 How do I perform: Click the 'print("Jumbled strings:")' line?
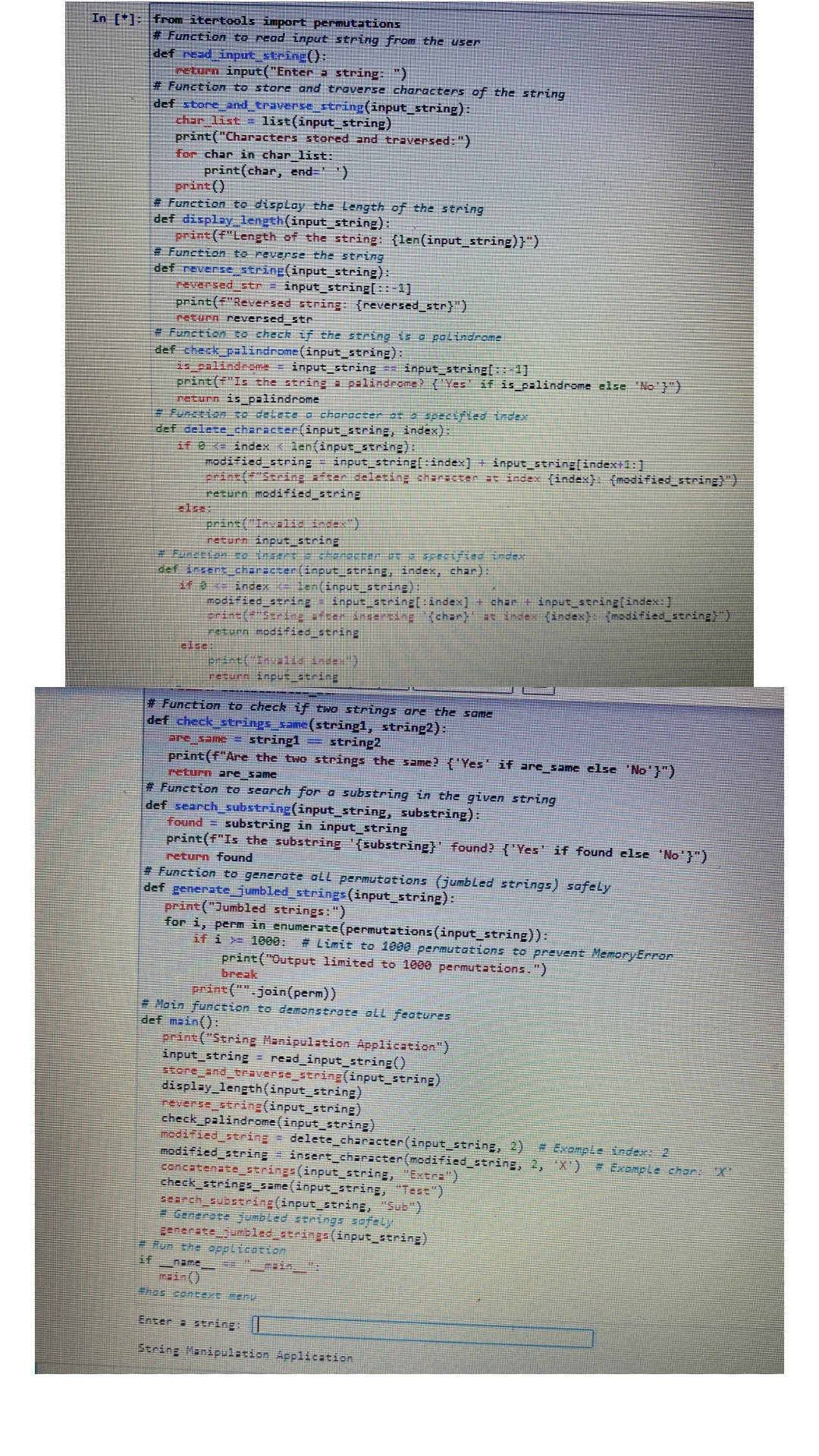(255, 908)
